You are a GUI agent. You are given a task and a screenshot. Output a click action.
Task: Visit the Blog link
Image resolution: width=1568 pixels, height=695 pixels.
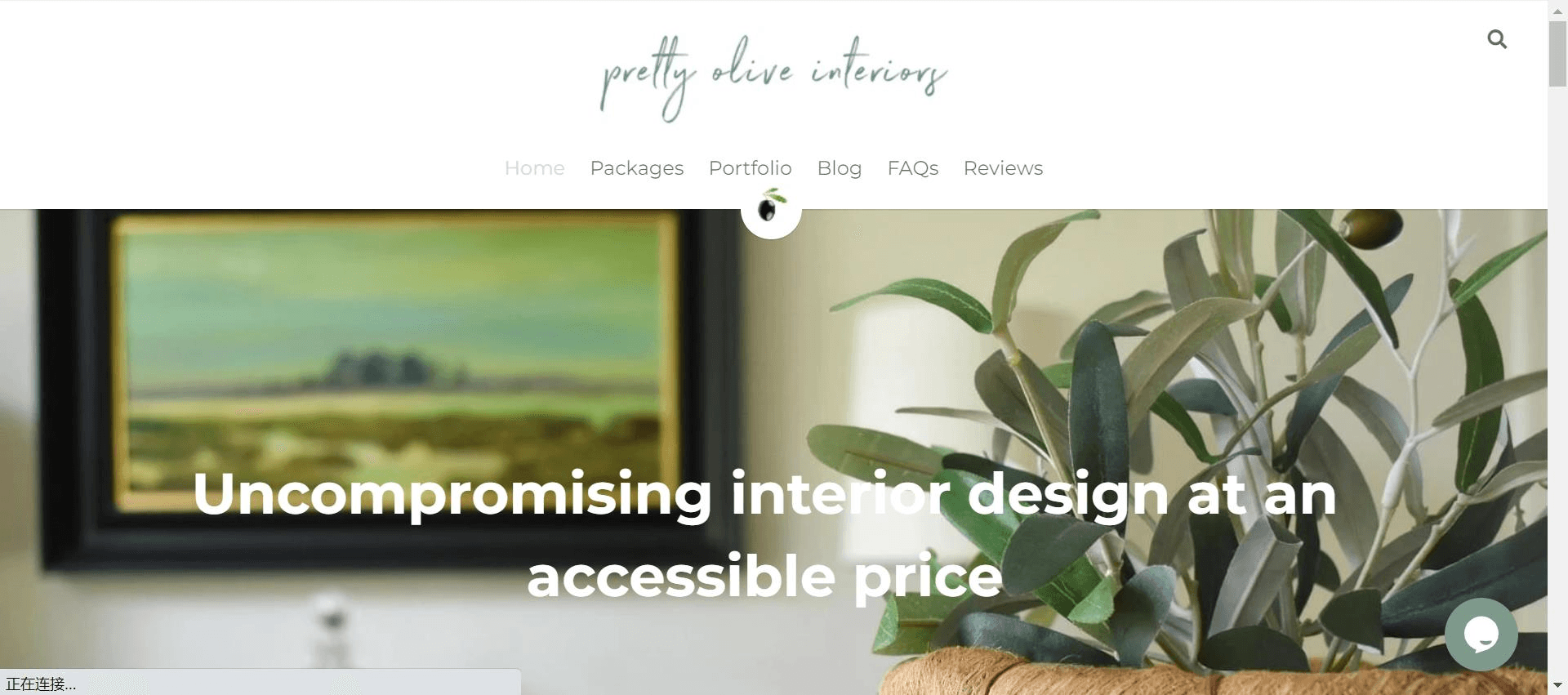[x=840, y=168]
